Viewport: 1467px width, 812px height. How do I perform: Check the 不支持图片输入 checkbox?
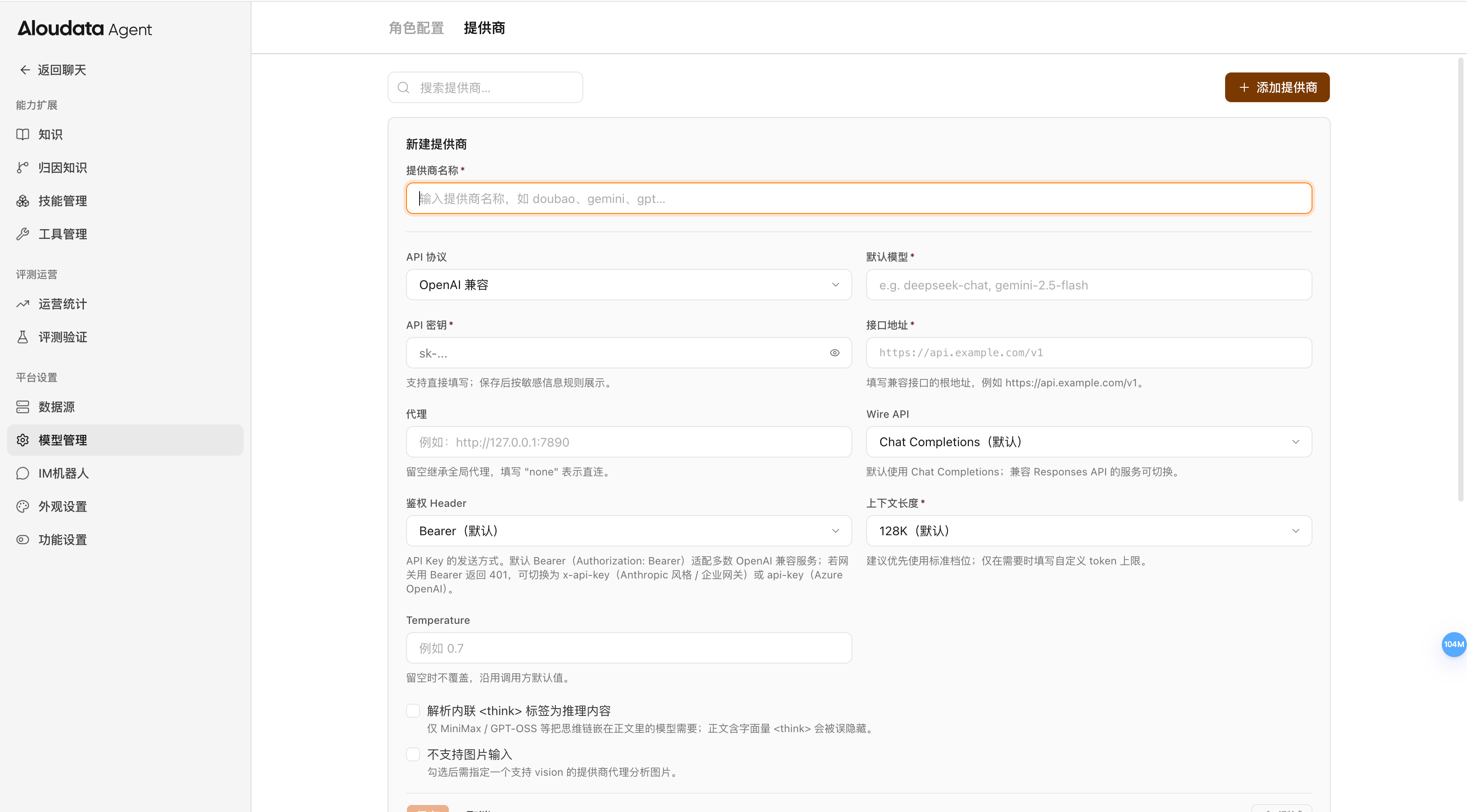coord(413,754)
